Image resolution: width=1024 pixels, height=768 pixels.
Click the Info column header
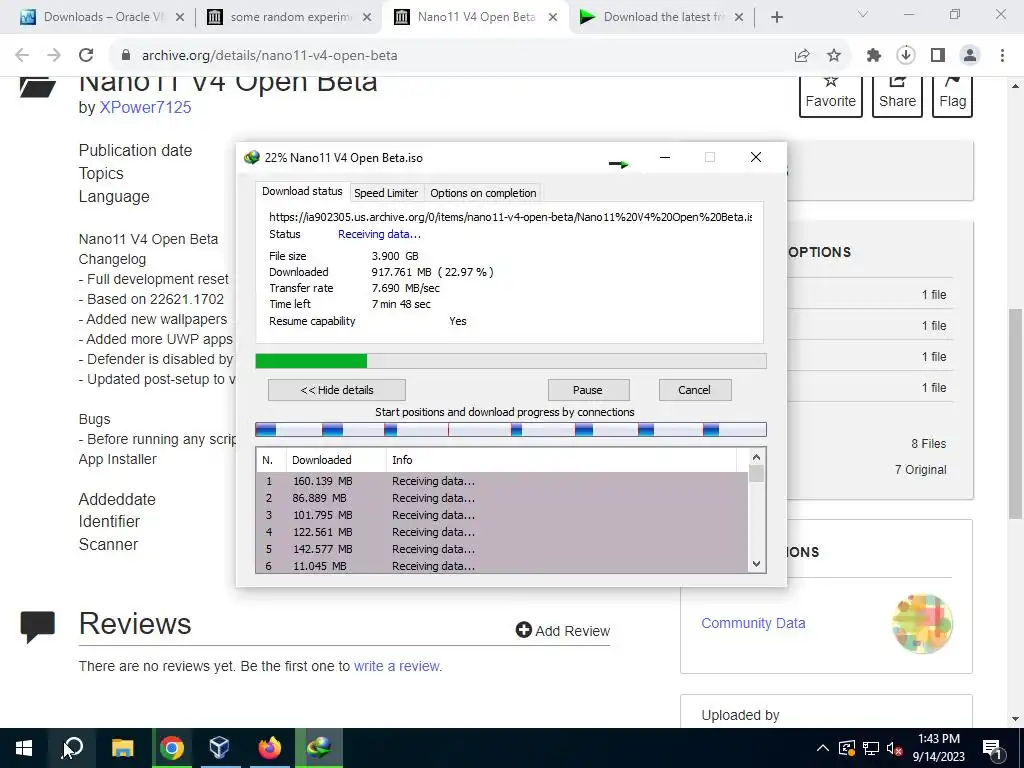coord(561,460)
